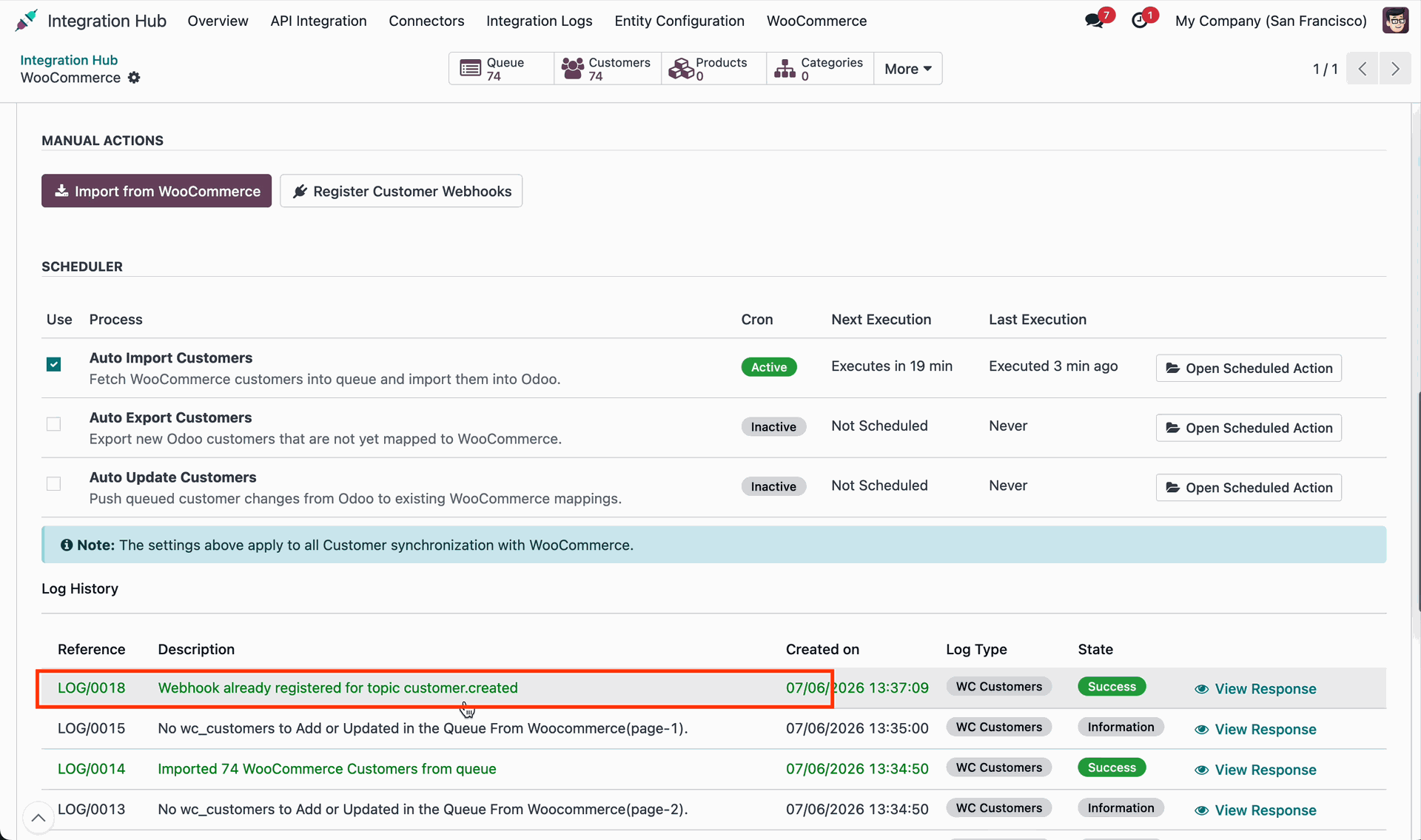Click the page vertical scrollbar
Image resolution: width=1421 pixels, height=840 pixels.
(1417, 501)
